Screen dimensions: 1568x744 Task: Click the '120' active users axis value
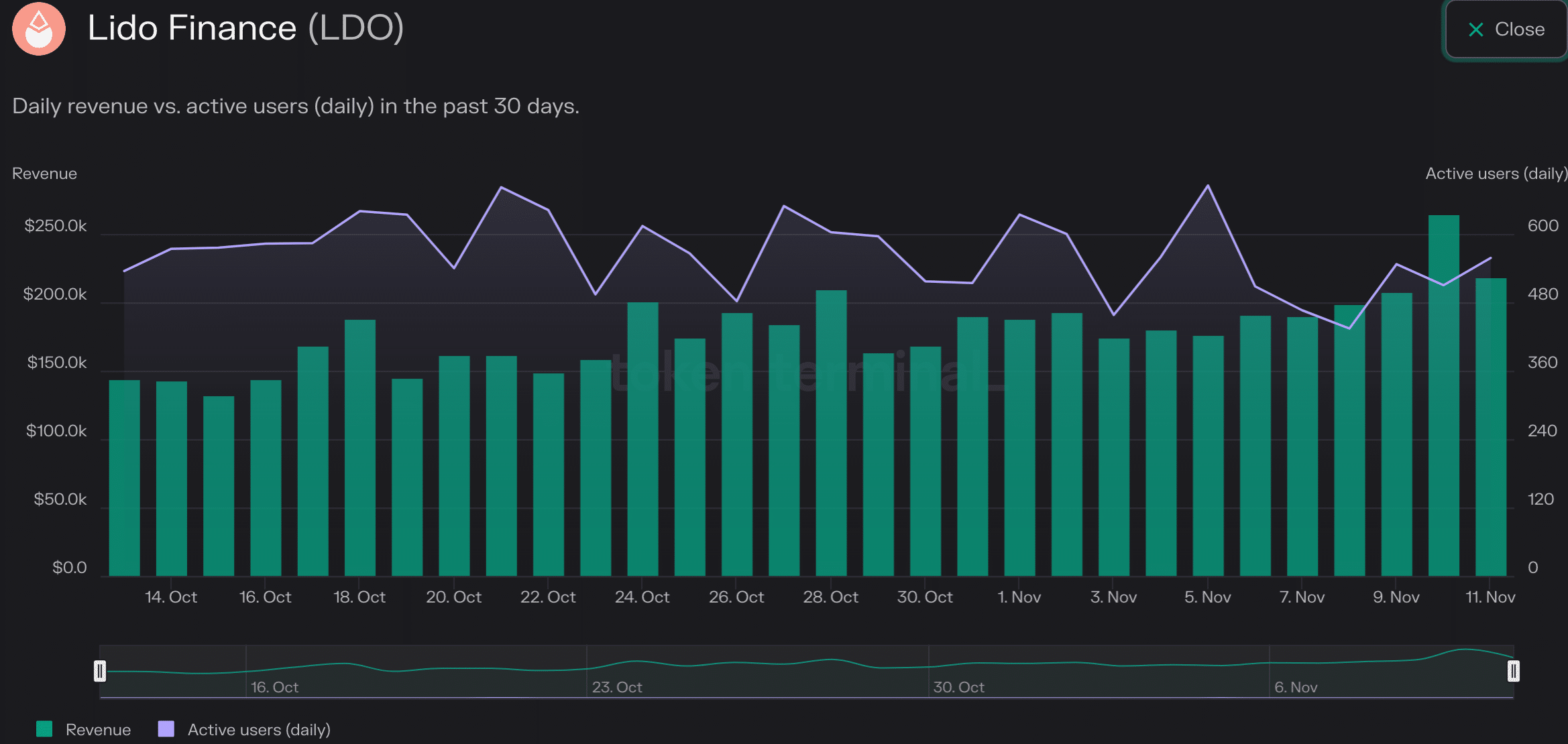pos(1541,499)
